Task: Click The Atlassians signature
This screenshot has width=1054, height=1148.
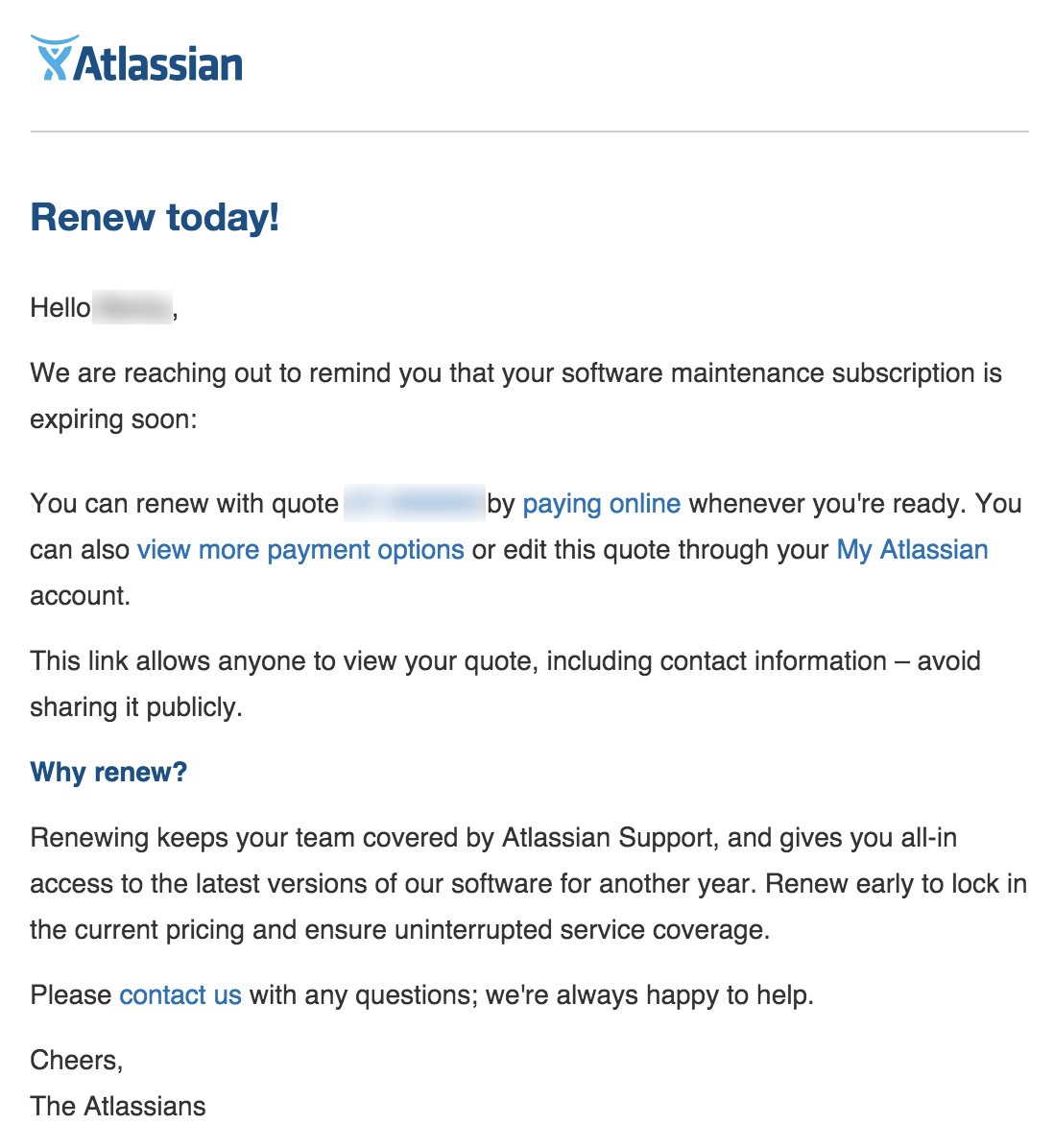Action: coord(118,1106)
